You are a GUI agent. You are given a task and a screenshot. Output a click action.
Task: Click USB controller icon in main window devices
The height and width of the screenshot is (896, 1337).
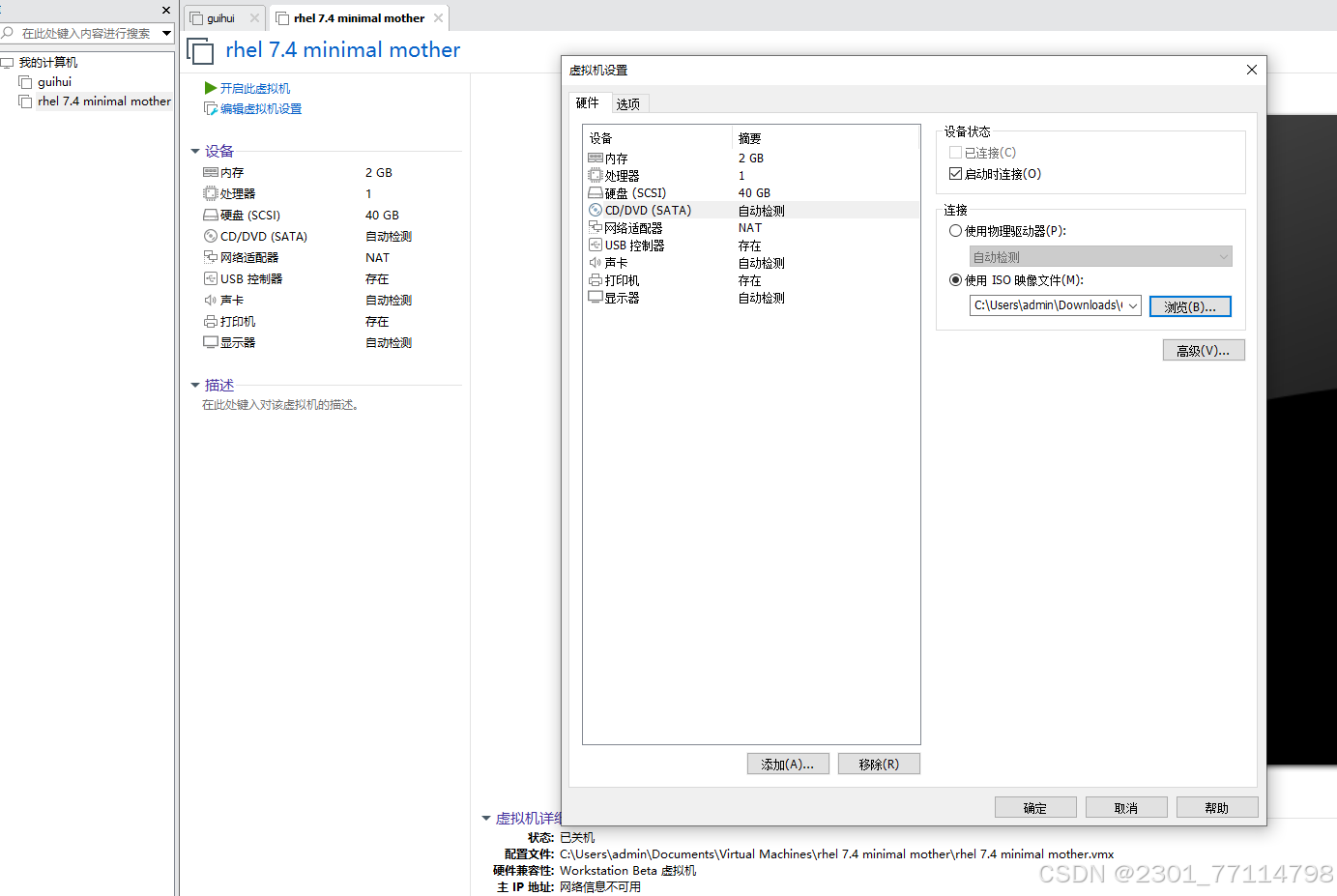pyautogui.click(x=211, y=278)
